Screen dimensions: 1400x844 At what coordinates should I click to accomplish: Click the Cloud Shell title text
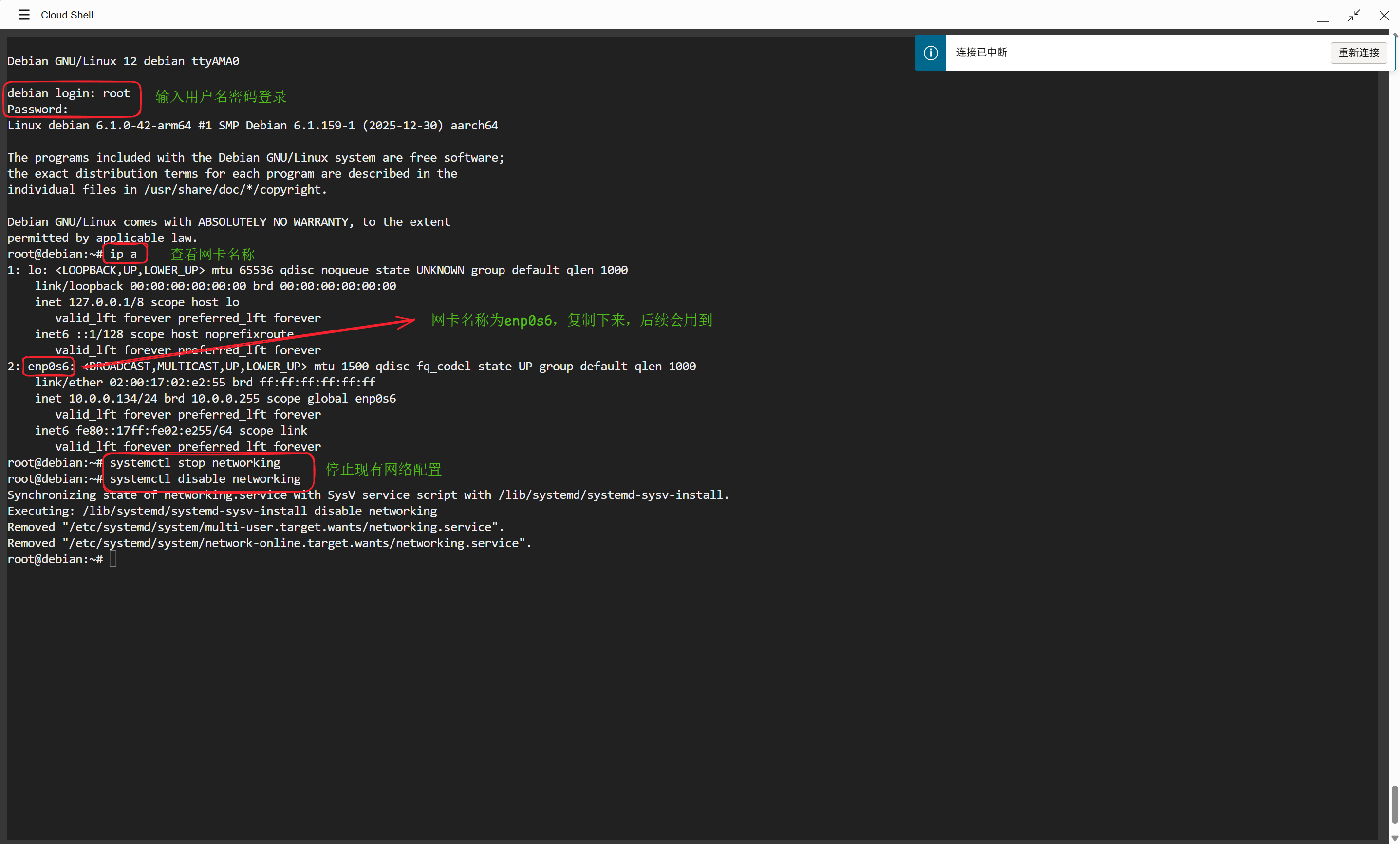(67, 16)
